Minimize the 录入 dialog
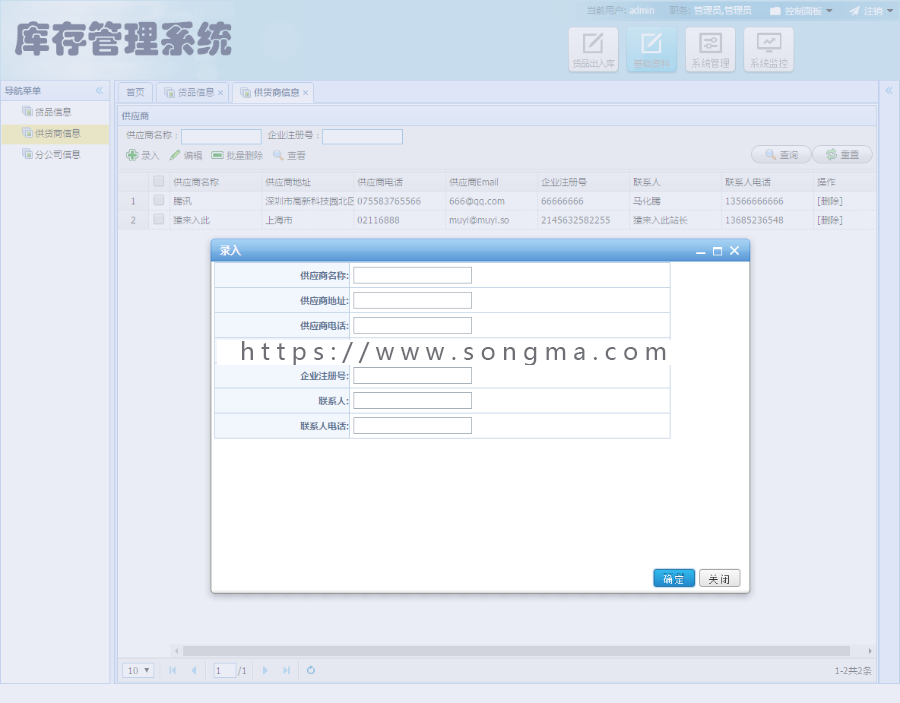This screenshot has height=703, width=900. (700, 251)
